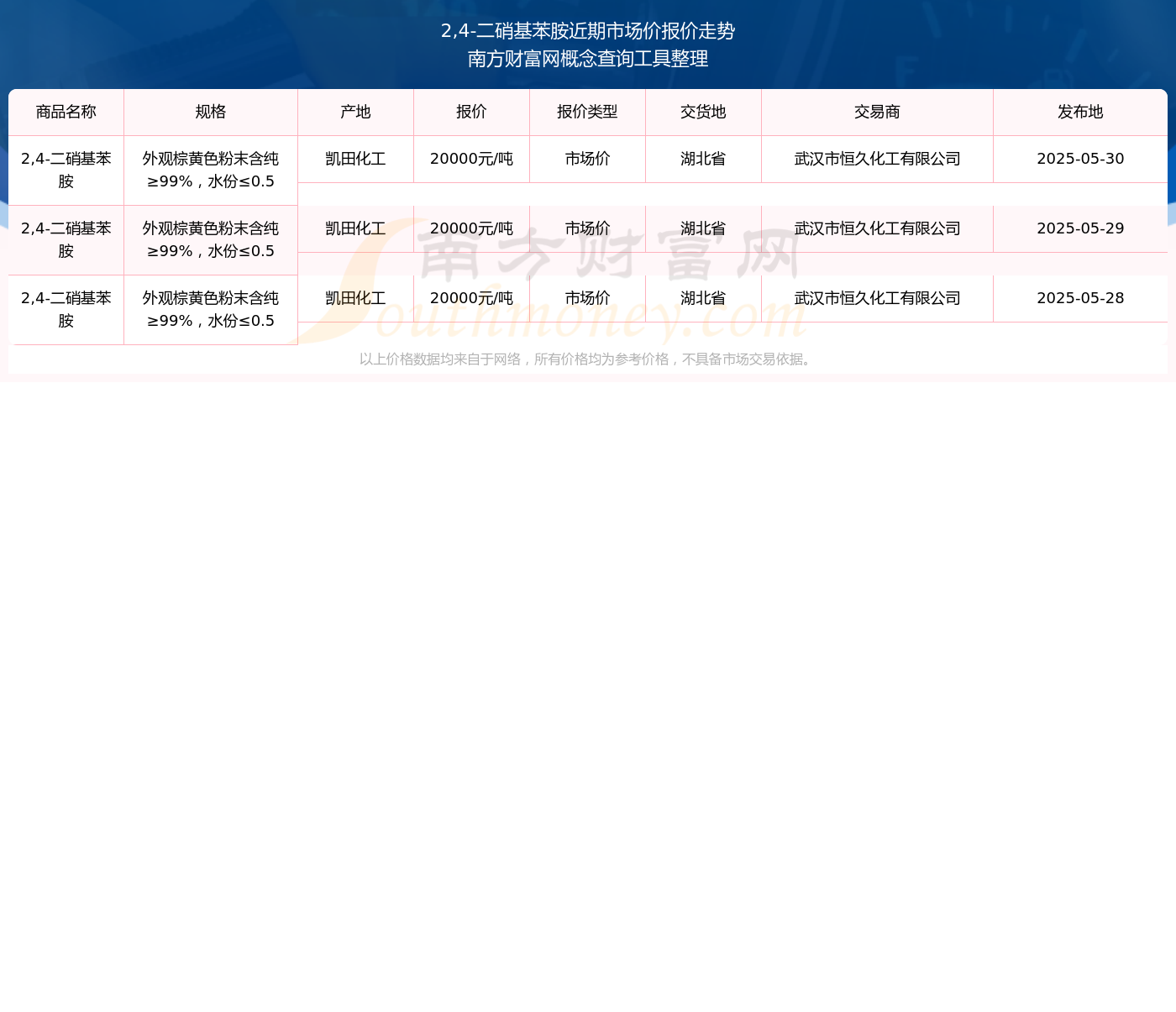Click the 20000元/吨 price in the 2025-05-30 row
Screen dimensions: 1176x1012
(471, 159)
